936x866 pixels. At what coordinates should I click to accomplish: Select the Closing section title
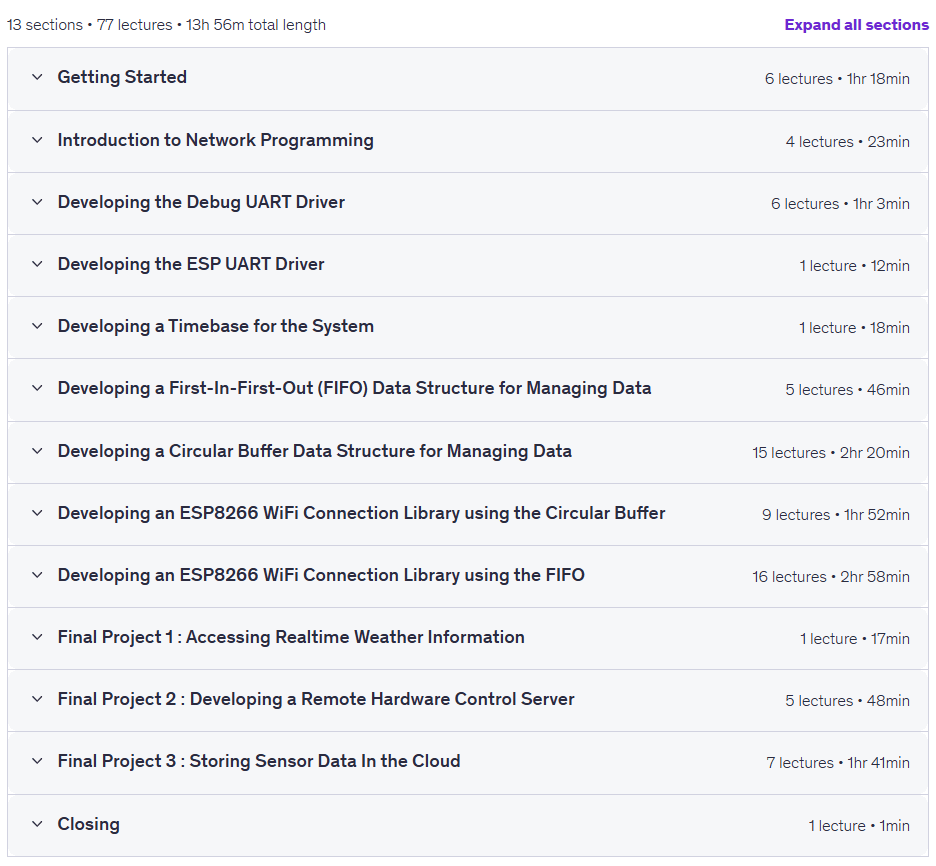coord(88,824)
